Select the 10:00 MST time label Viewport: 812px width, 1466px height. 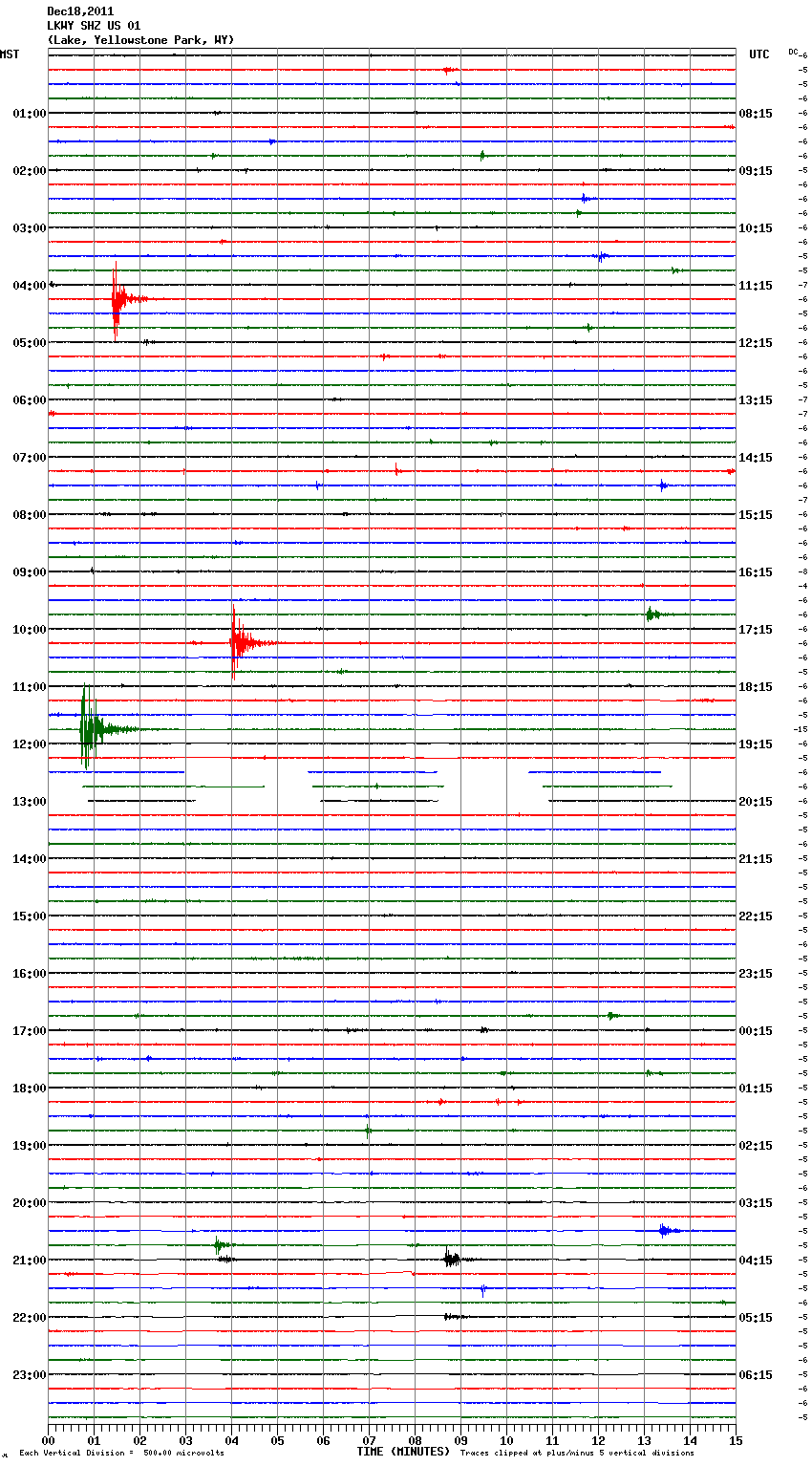click(x=29, y=630)
